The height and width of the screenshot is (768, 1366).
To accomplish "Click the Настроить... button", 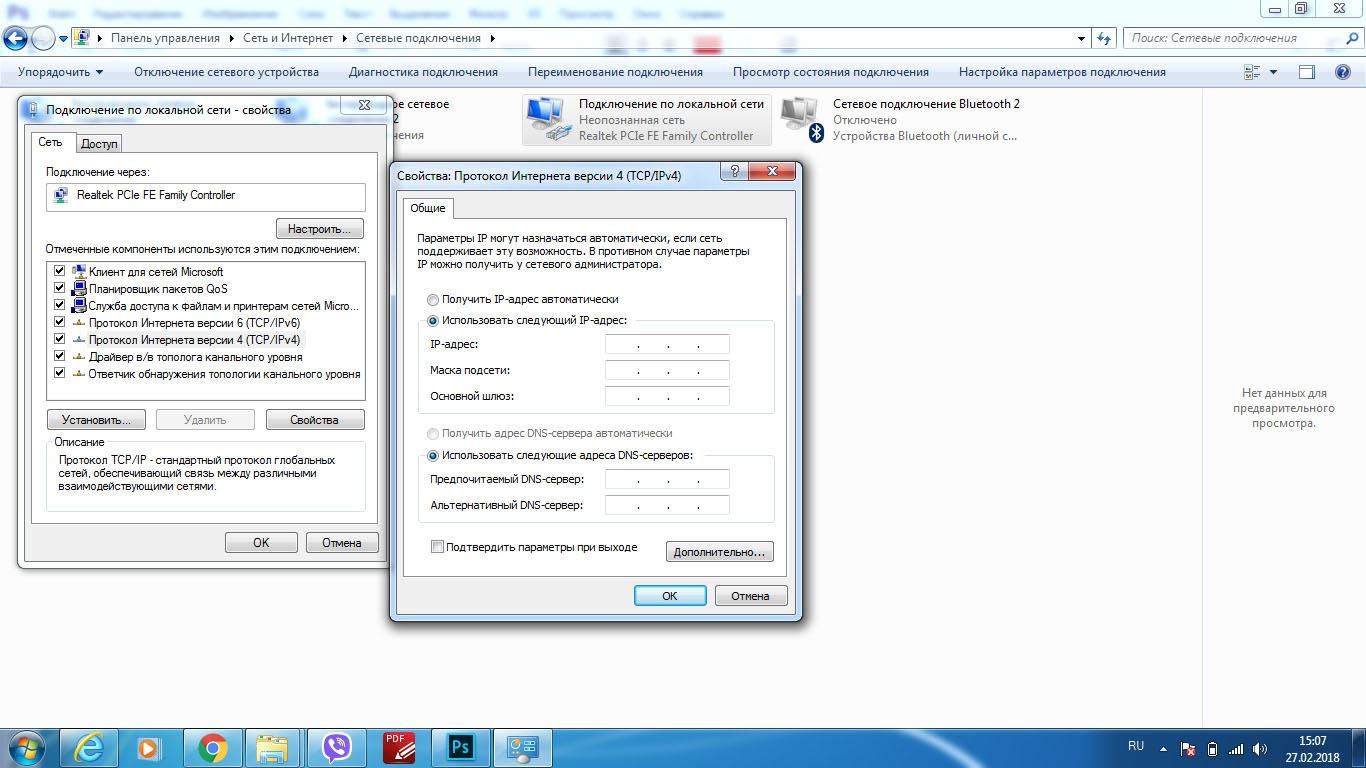I will pyautogui.click(x=320, y=229).
